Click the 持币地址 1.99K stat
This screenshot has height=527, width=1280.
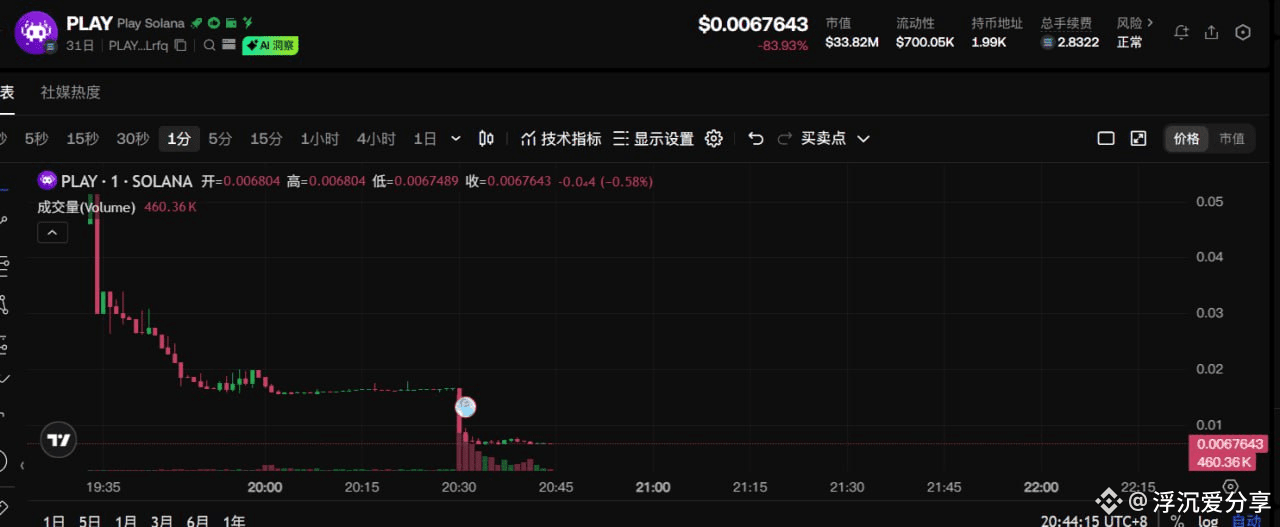tap(997, 33)
